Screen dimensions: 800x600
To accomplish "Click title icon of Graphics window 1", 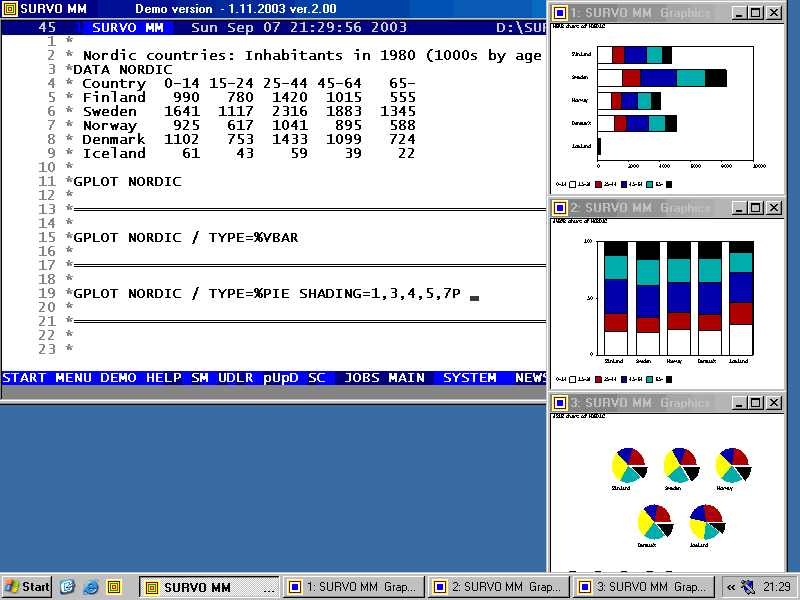I will [x=560, y=13].
